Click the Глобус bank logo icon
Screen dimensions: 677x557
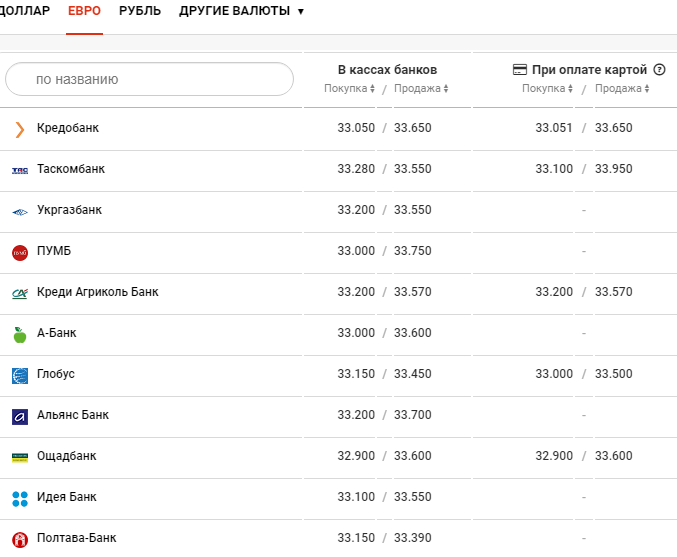pos(20,375)
